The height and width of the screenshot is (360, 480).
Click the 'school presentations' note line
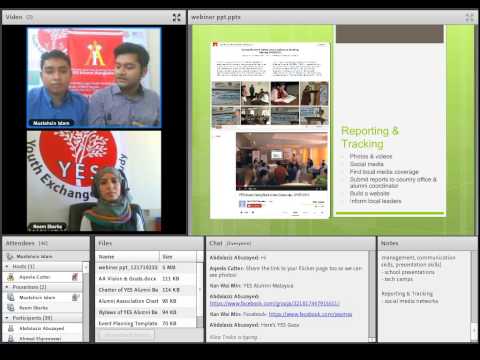[x=409, y=272]
